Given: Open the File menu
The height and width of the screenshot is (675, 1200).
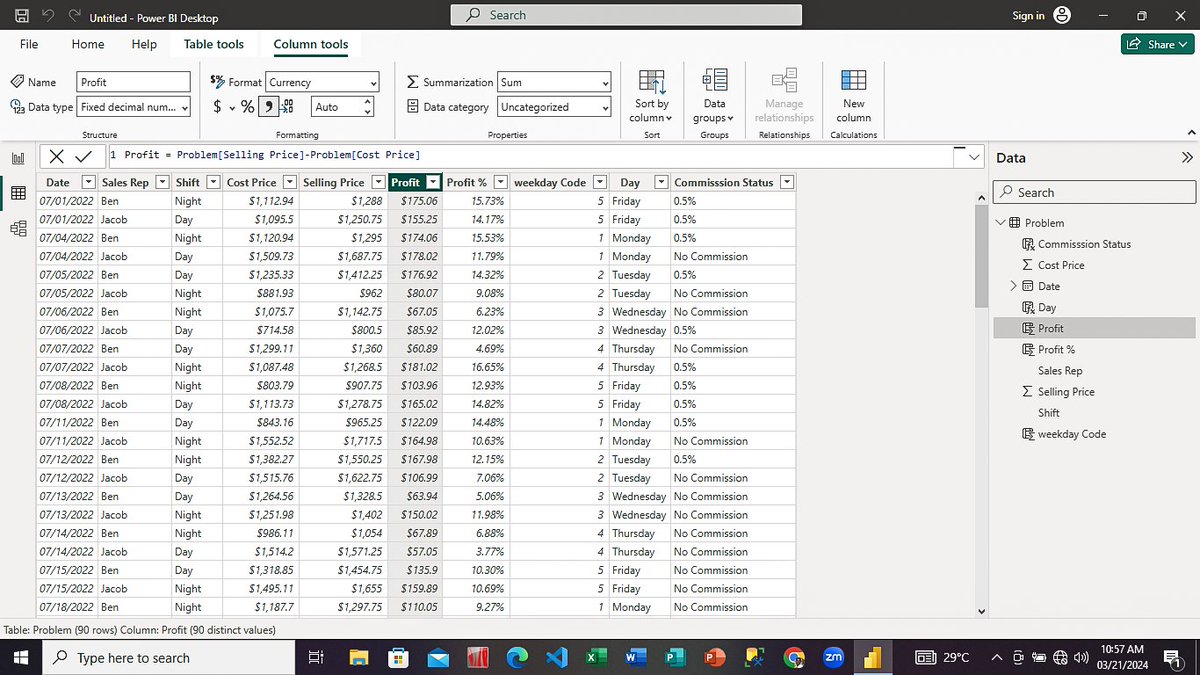Looking at the screenshot, I should [29, 44].
